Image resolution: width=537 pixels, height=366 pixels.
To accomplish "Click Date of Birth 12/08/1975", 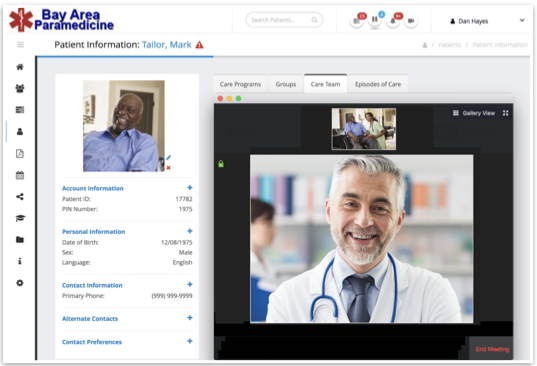I will click(x=177, y=242).
